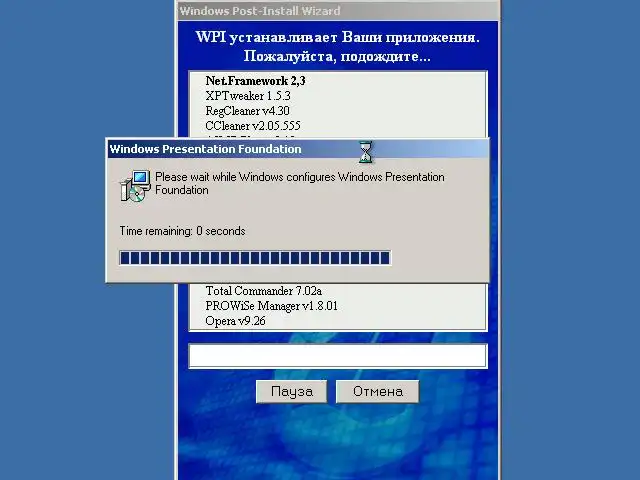The image size is (640, 480).
Task: Click the empty WPI progress field
Action: (x=338, y=356)
